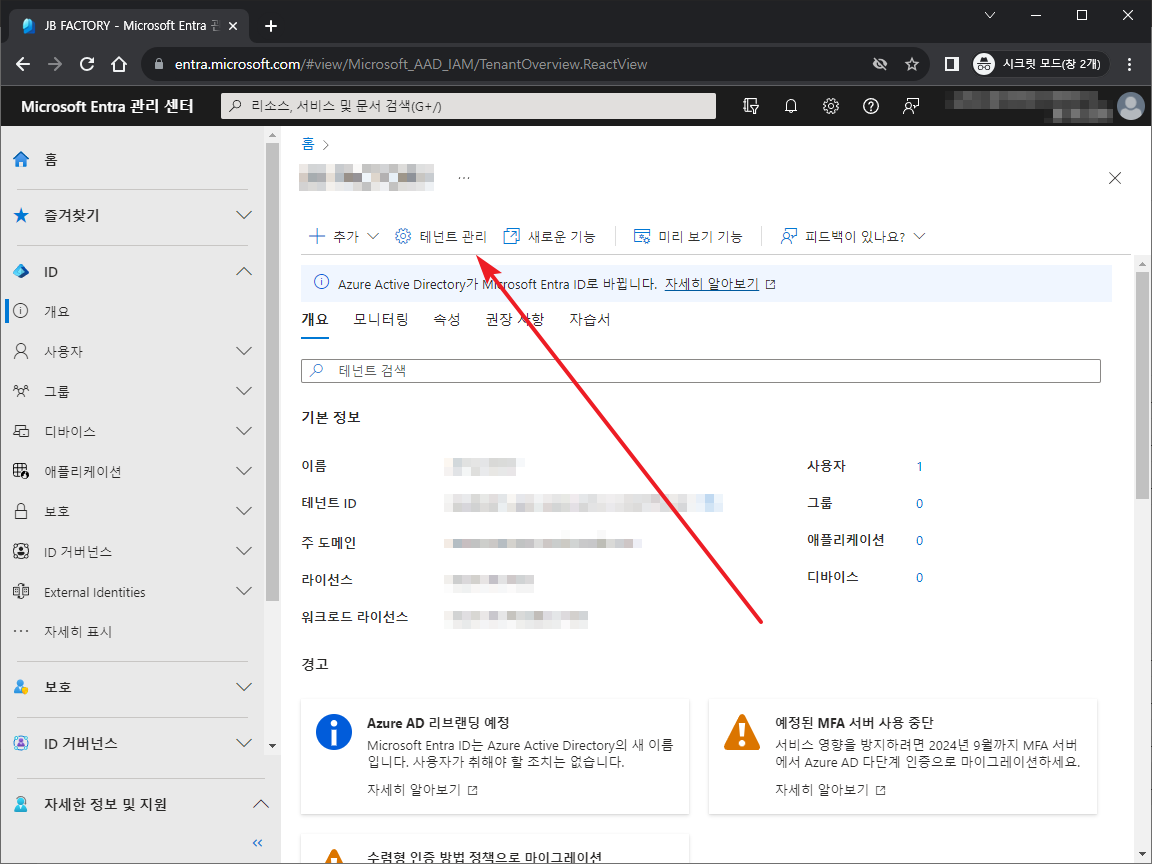Click 자세히 표시 in the sidebar
The image size is (1152, 864).
point(78,632)
